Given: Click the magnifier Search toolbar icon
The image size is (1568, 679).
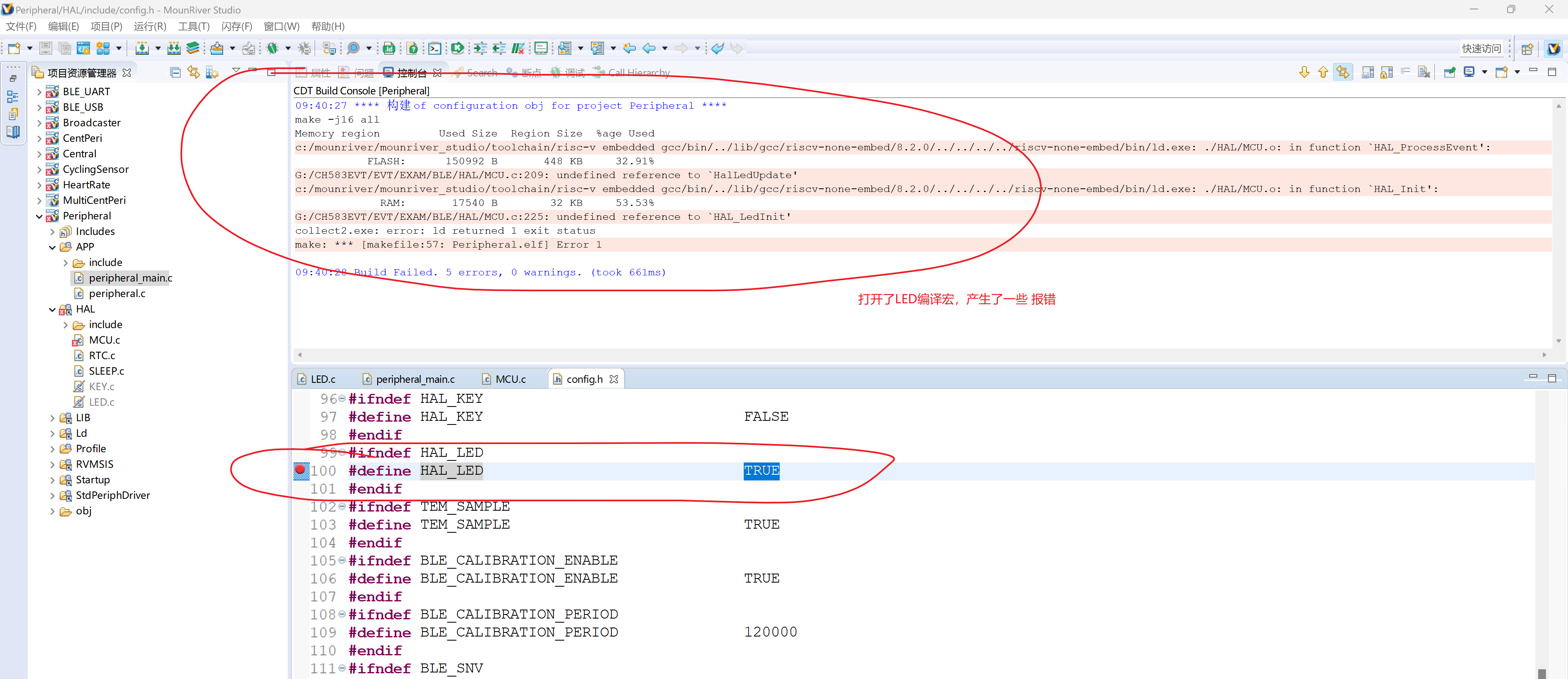Looking at the screenshot, I should (x=353, y=48).
